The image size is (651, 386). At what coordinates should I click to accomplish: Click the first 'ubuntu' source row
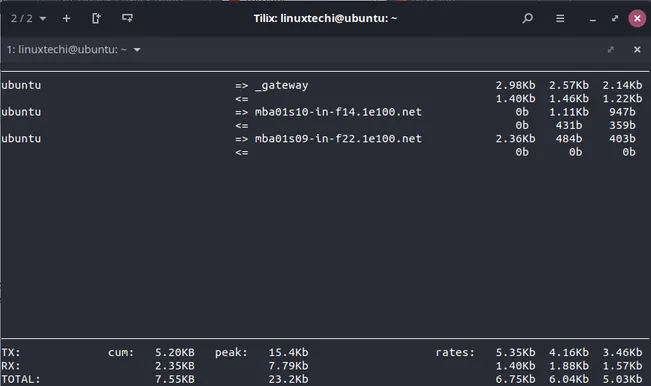coord(21,85)
